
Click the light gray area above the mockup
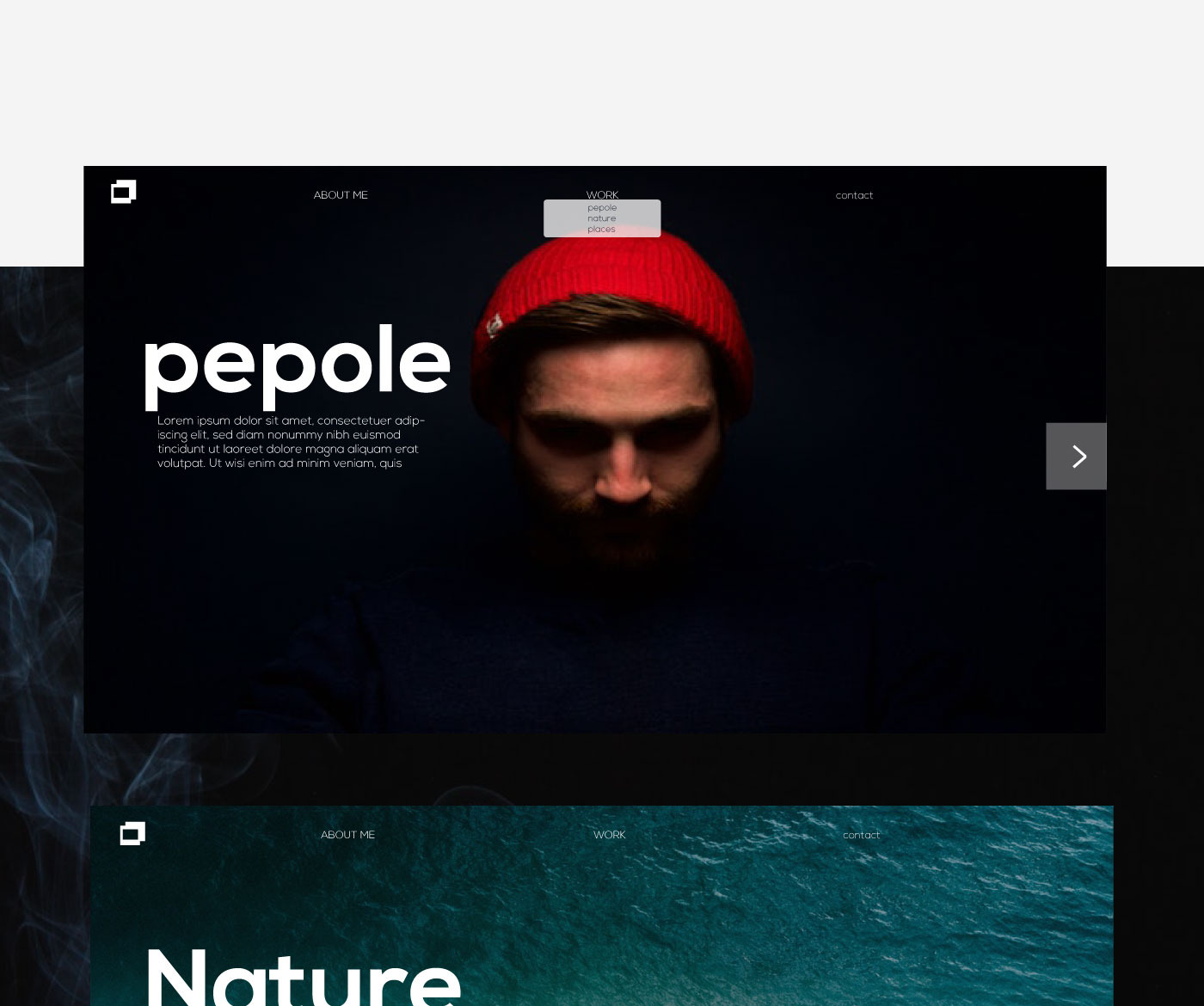[x=602, y=82]
